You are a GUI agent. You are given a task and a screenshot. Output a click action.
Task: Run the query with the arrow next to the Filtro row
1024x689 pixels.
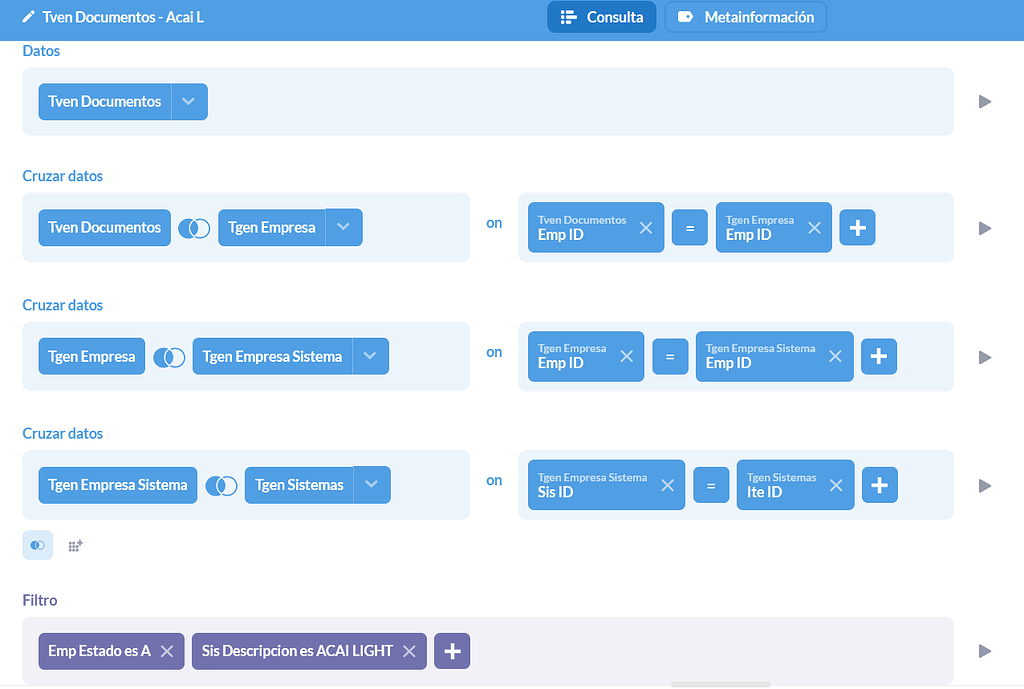[x=985, y=651]
